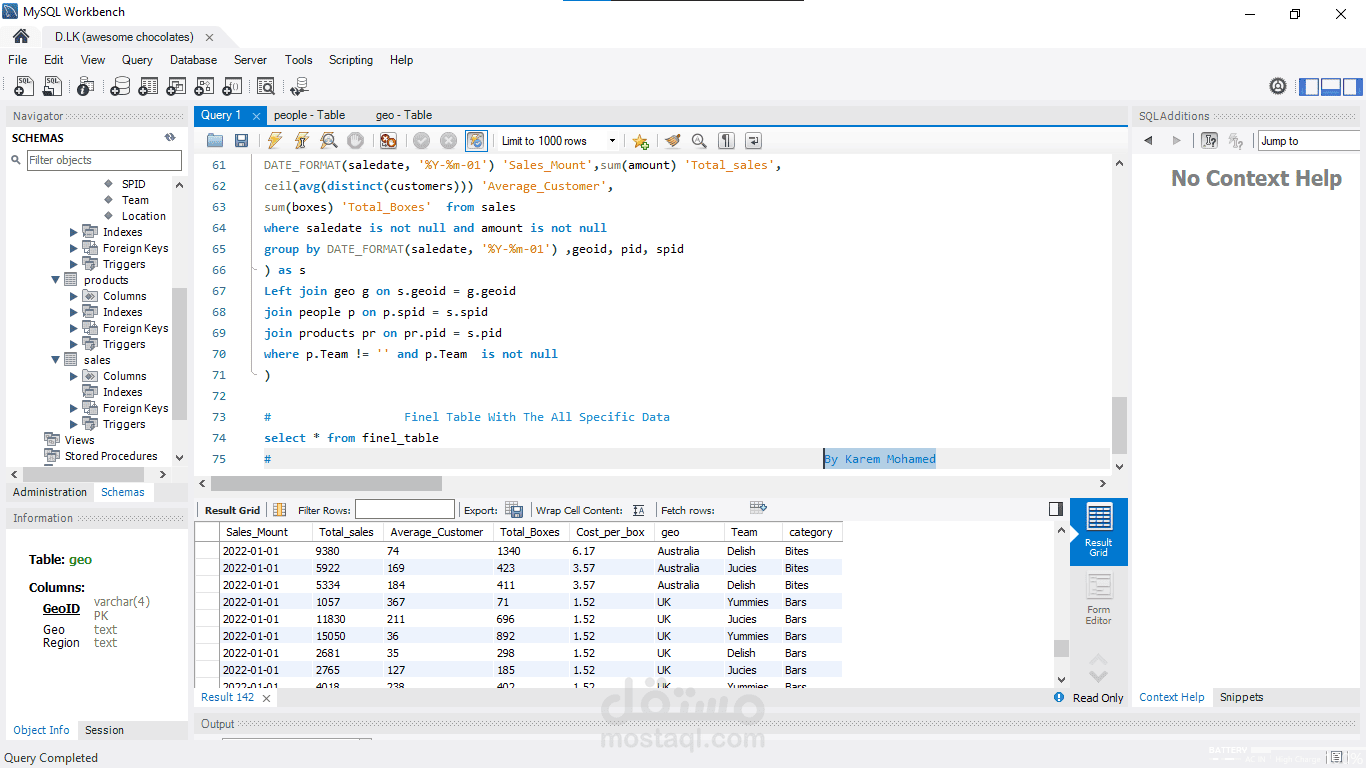The image size is (1366, 768).
Task: Open the Snippets tab
Action: tap(1241, 697)
